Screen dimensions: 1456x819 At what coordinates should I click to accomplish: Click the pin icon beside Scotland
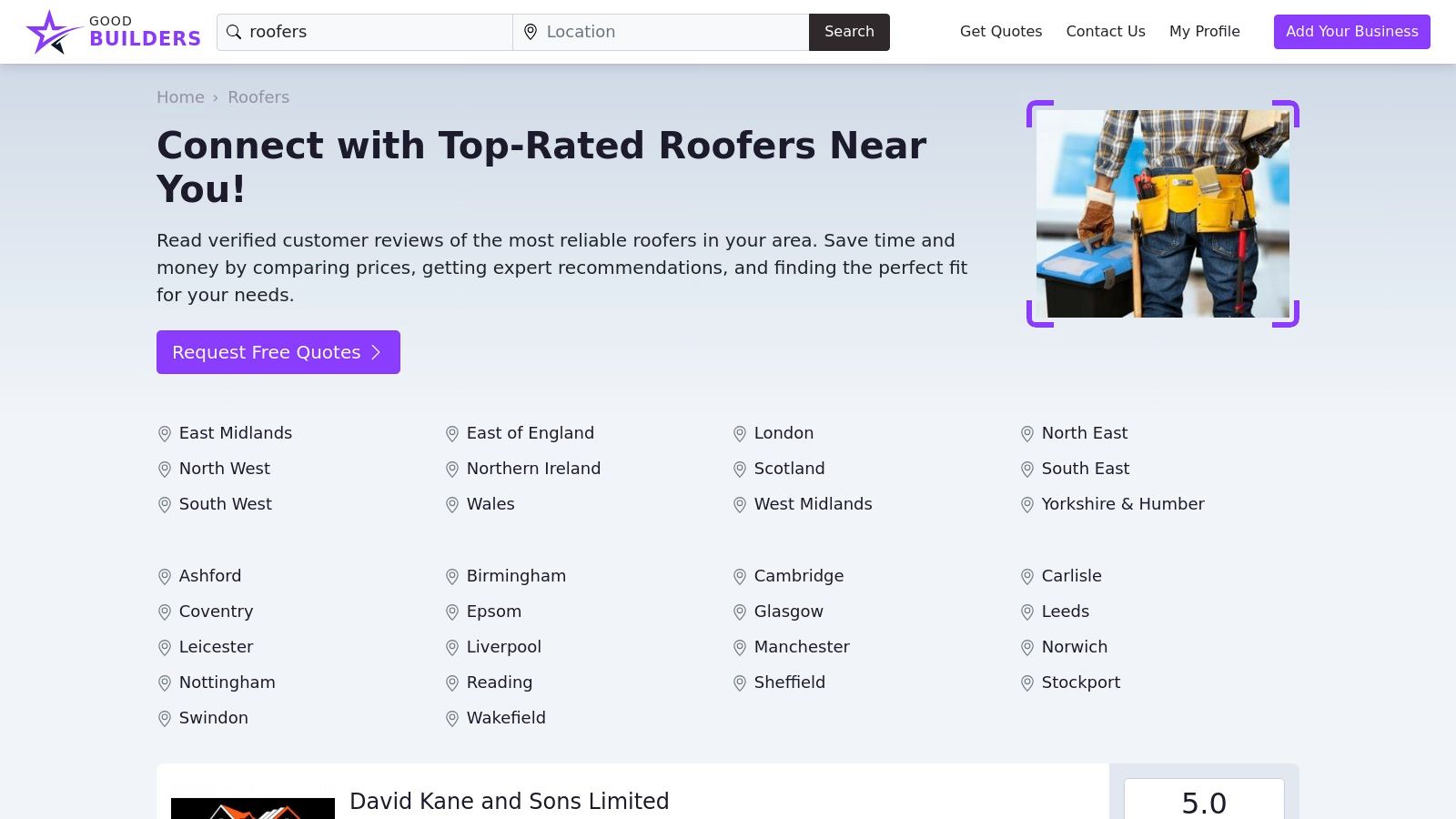(739, 470)
